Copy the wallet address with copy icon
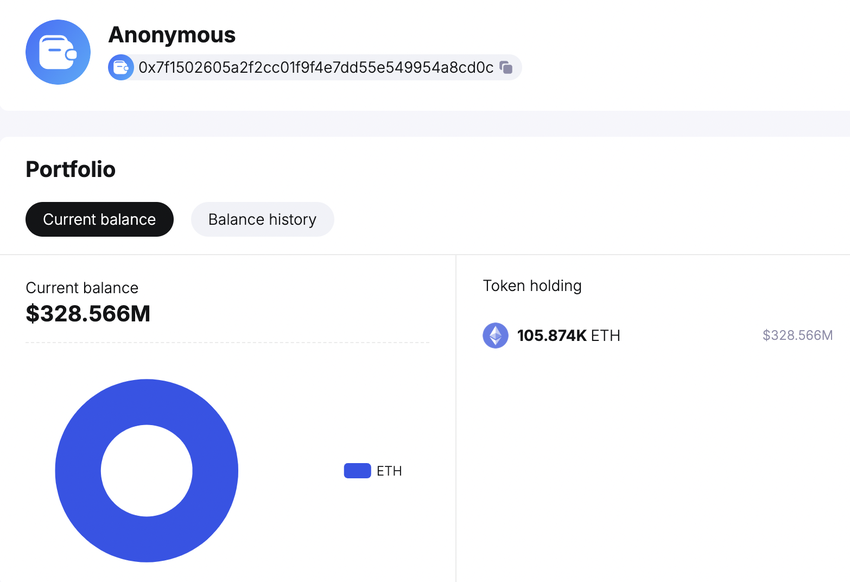 coord(506,68)
